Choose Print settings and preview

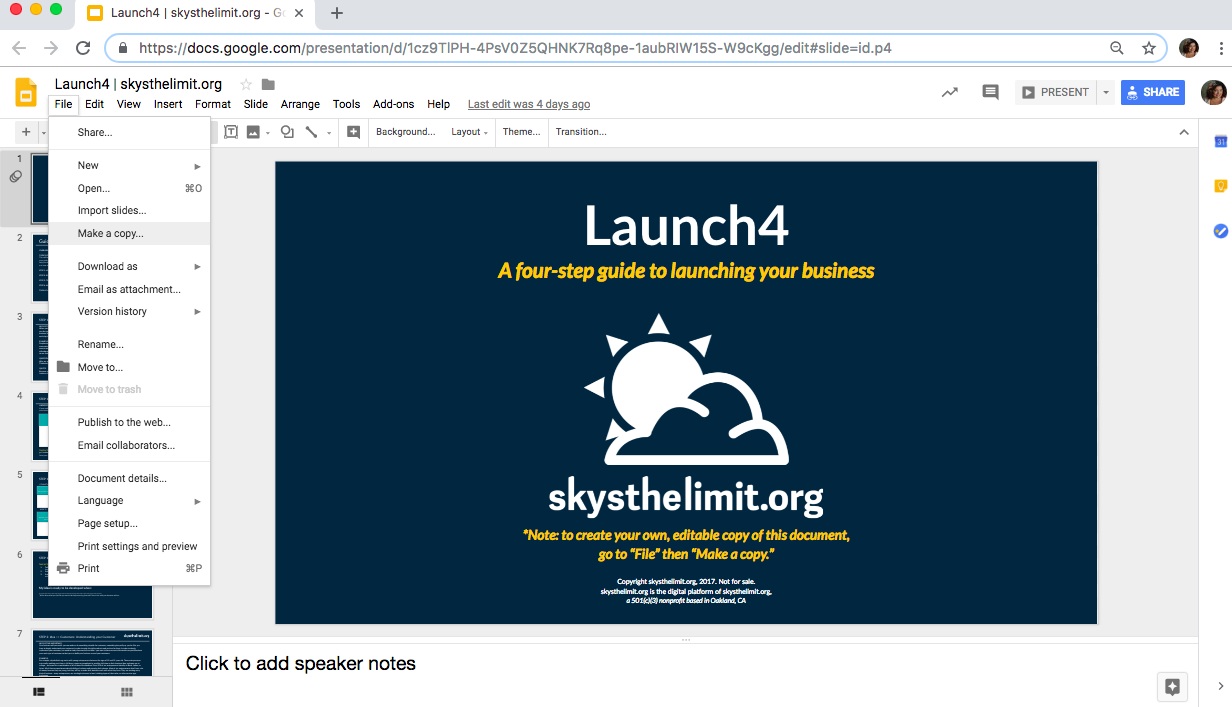pos(130,546)
